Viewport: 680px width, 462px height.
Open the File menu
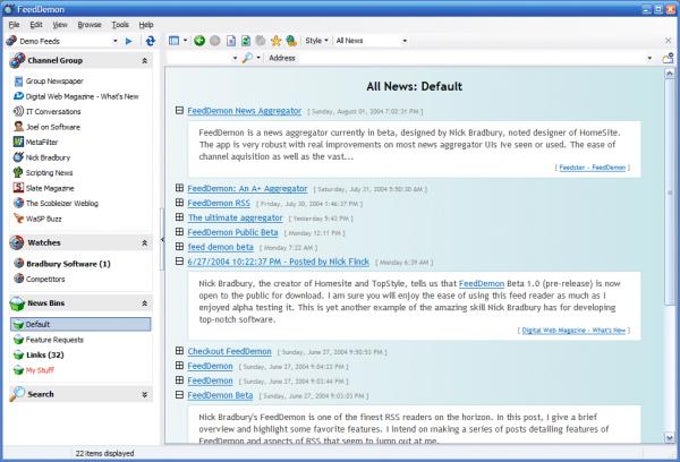[14, 25]
